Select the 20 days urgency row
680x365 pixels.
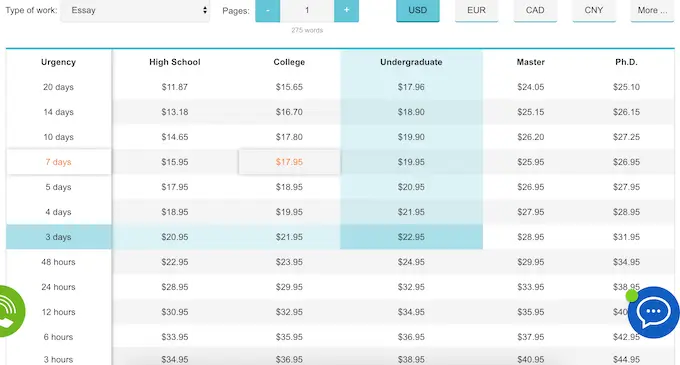click(x=59, y=87)
